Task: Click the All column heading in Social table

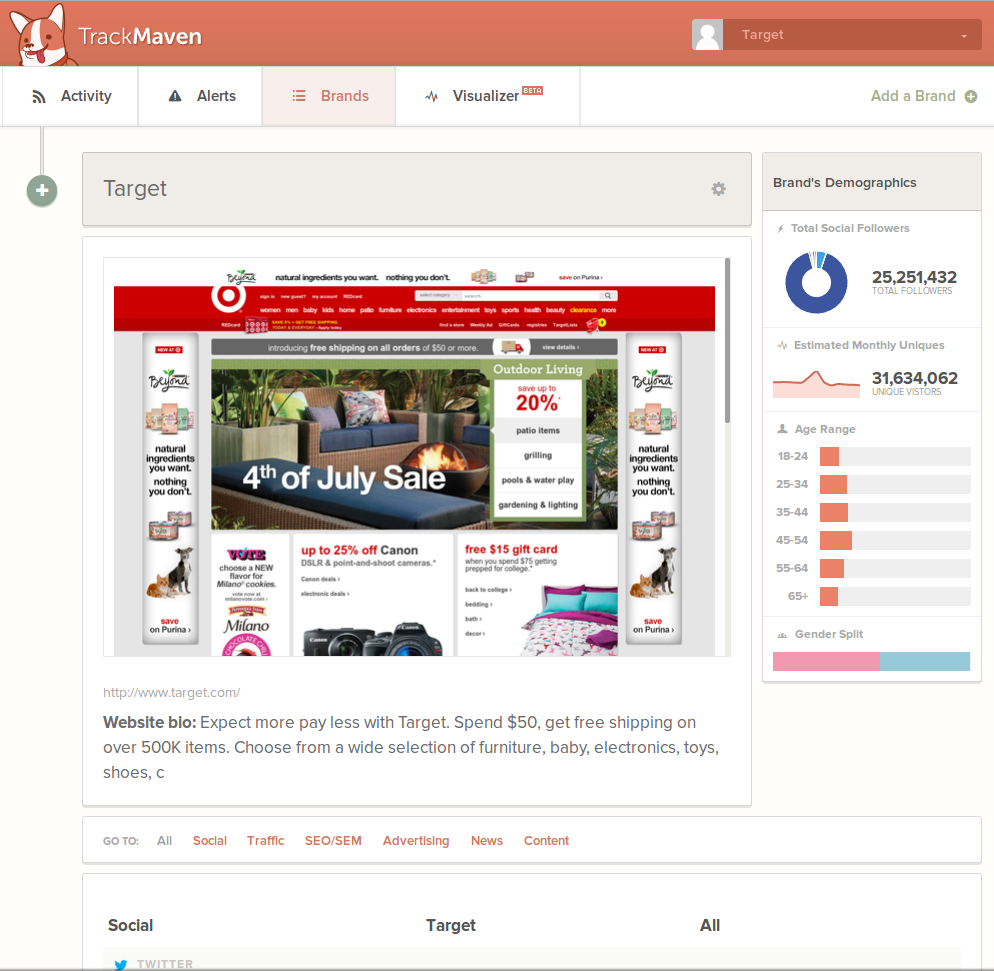Action: (710, 925)
